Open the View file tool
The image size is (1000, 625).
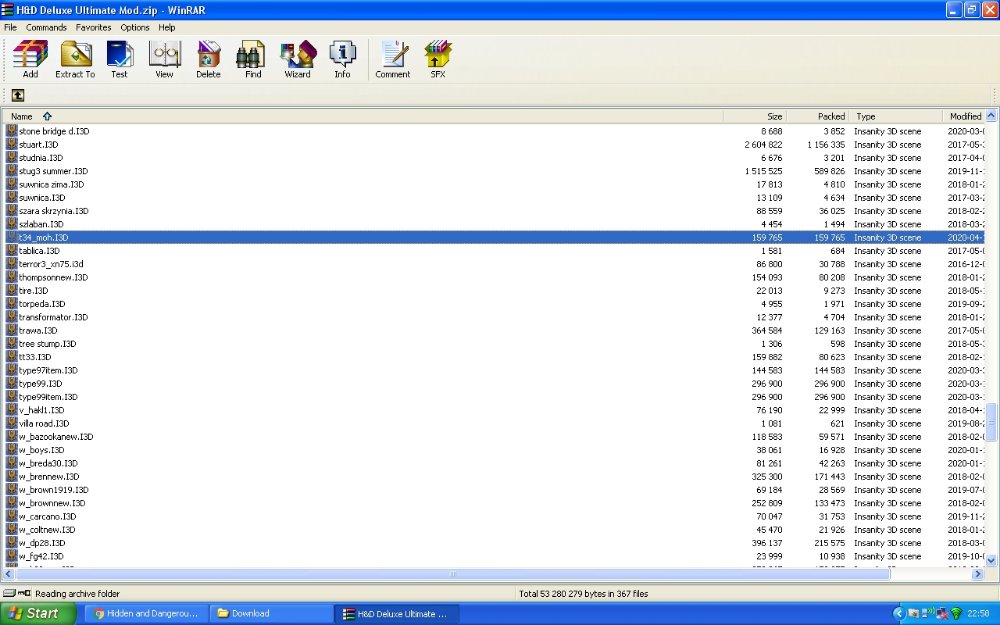tap(164, 59)
